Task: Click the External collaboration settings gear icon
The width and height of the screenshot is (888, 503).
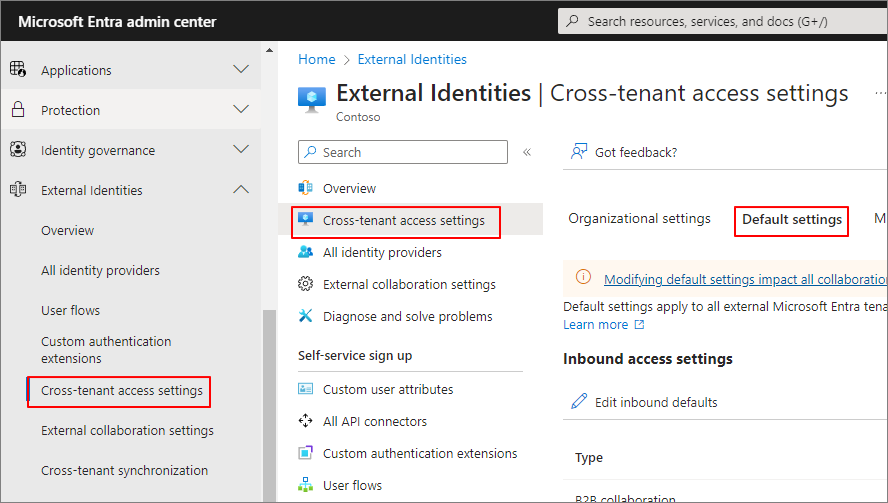Action: (x=305, y=284)
